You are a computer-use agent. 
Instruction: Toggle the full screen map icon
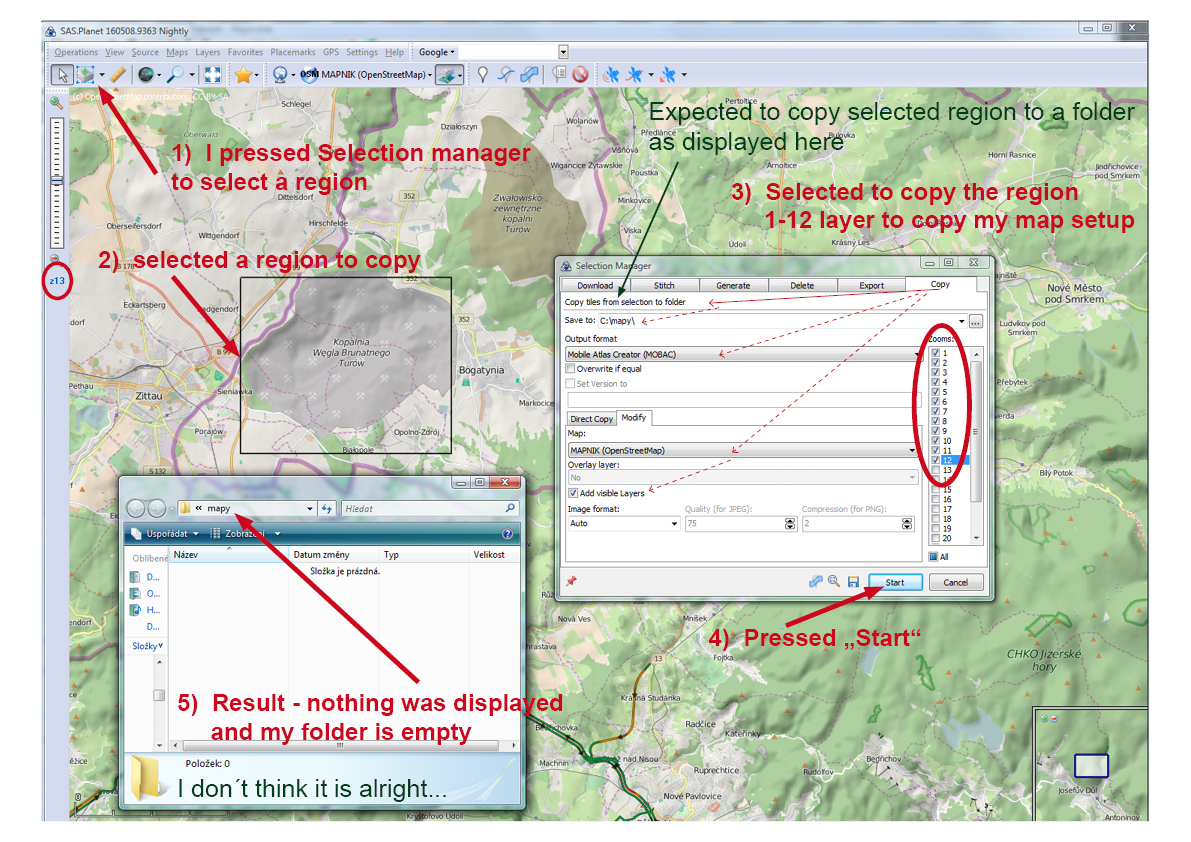(212, 74)
